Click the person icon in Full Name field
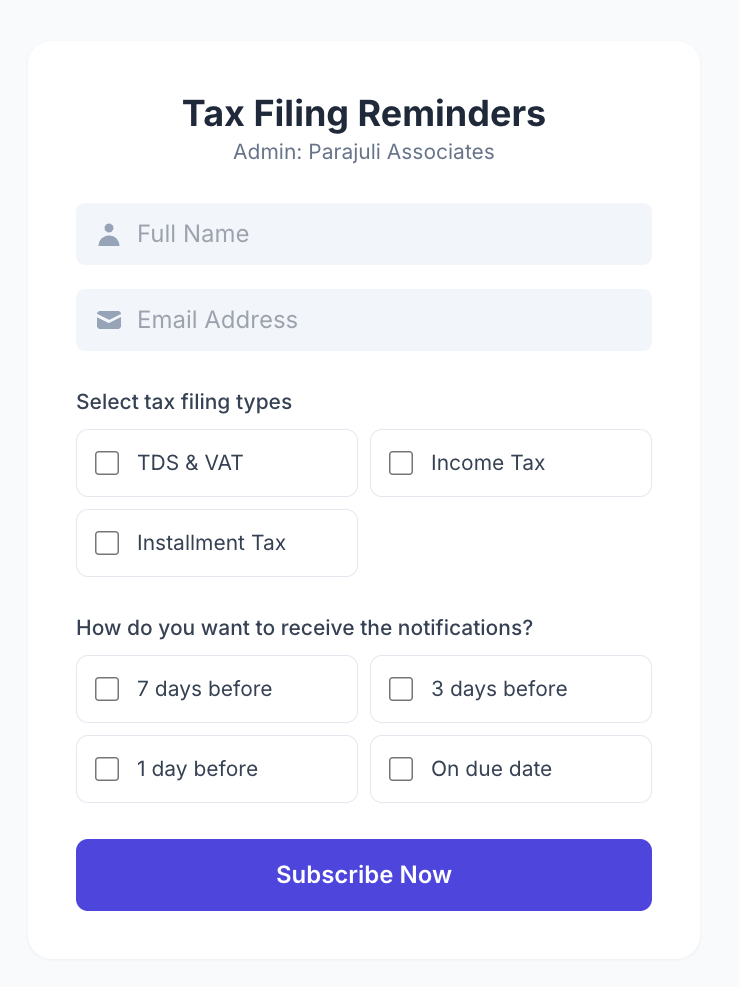This screenshot has height=987, width=739. 109,235
